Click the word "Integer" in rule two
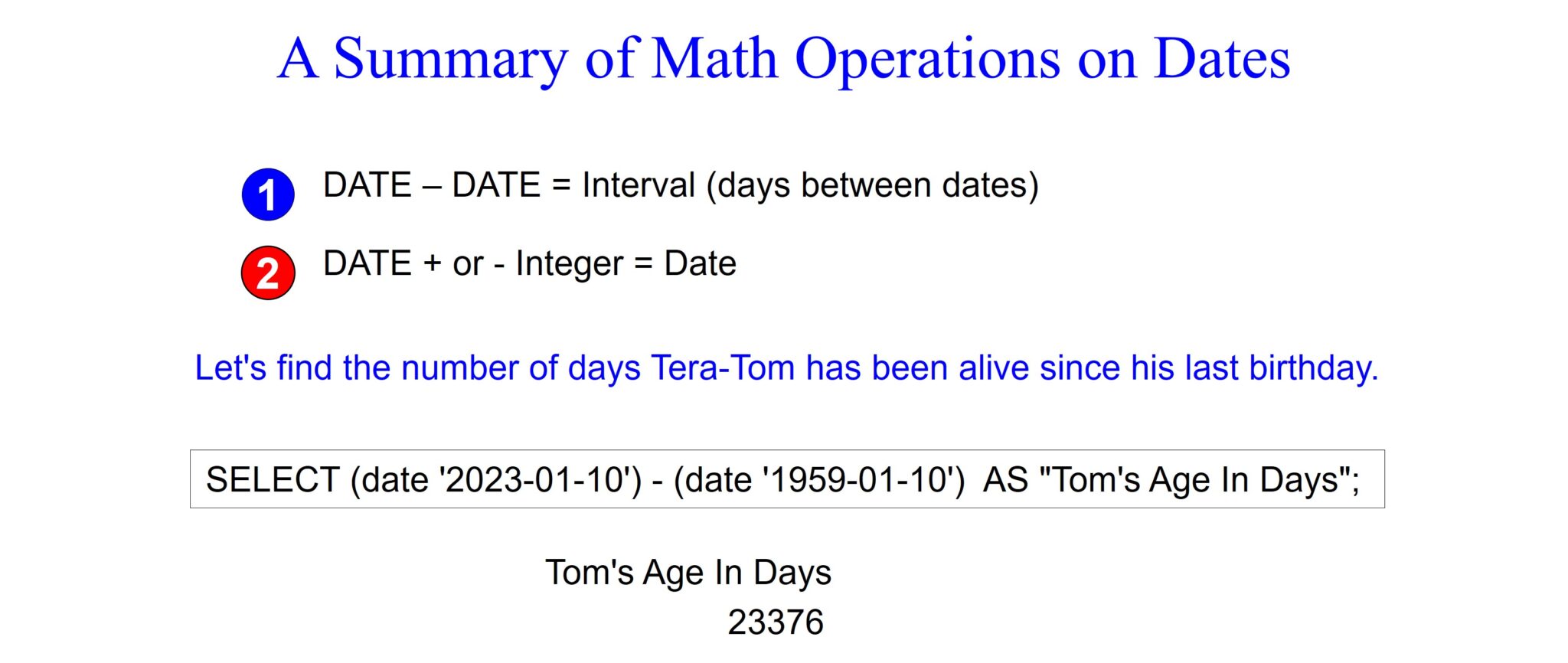This screenshot has width=1568, height=663. (x=570, y=263)
